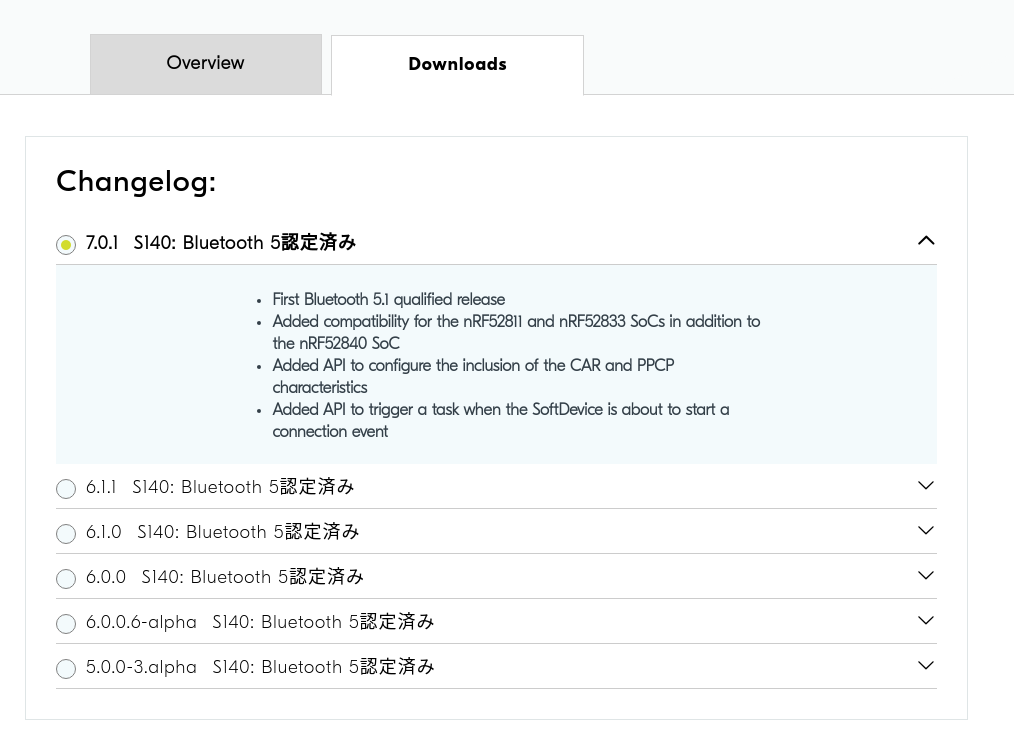Choose the 6.0.0.6-alpha release
This screenshot has height=740, width=1014.
pyautogui.click(x=66, y=624)
